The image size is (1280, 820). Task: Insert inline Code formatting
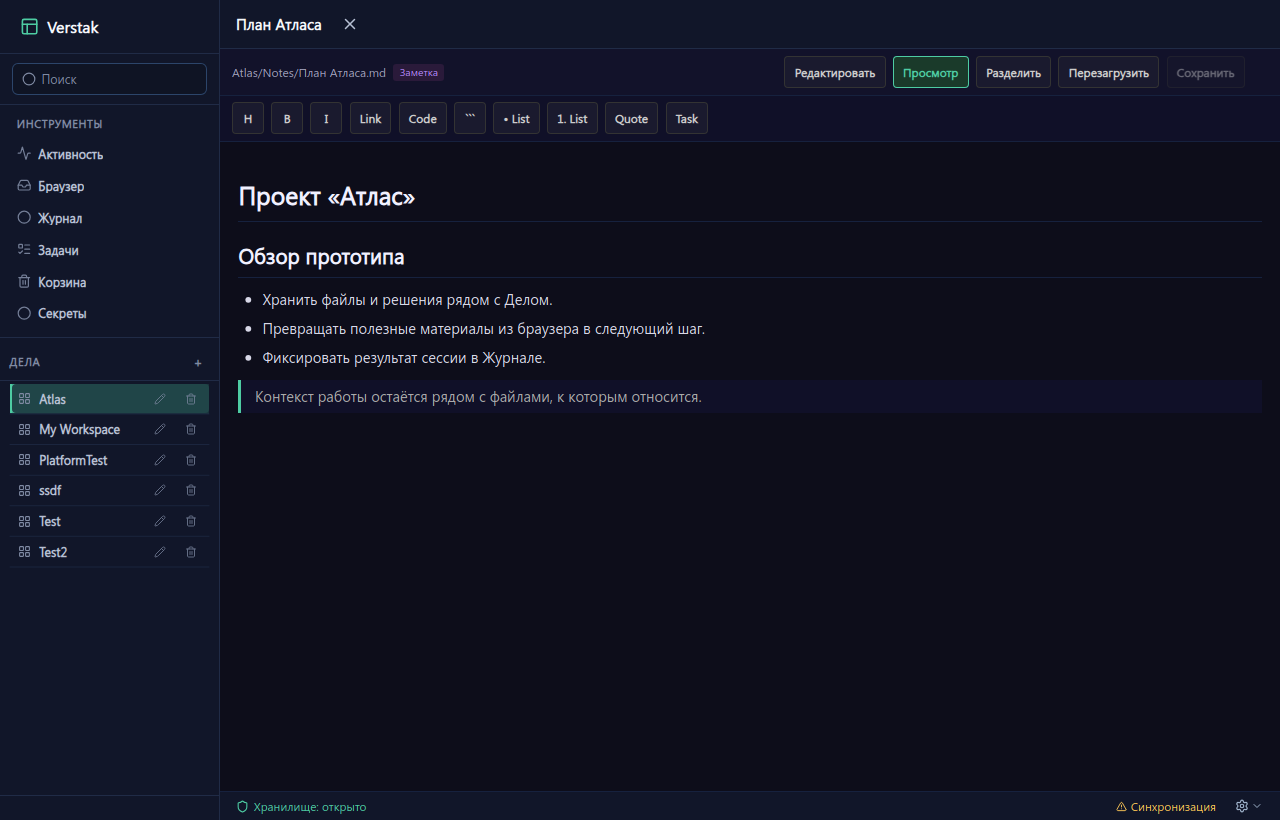click(x=423, y=118)
